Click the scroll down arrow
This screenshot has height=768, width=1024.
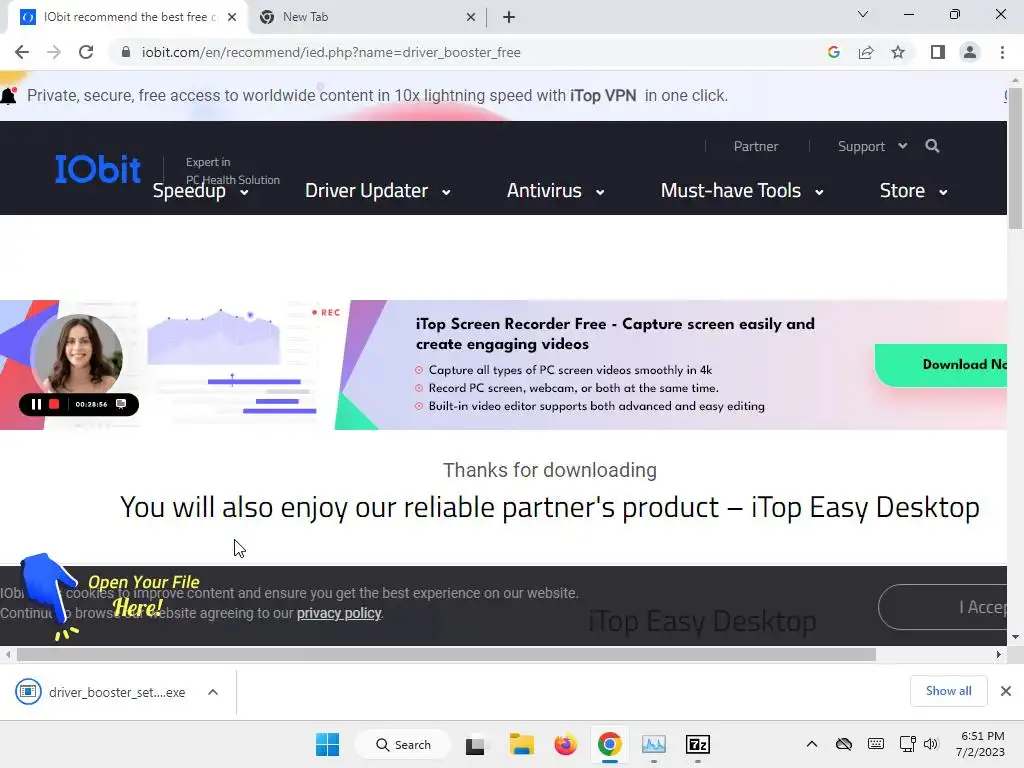point(1015,637)
